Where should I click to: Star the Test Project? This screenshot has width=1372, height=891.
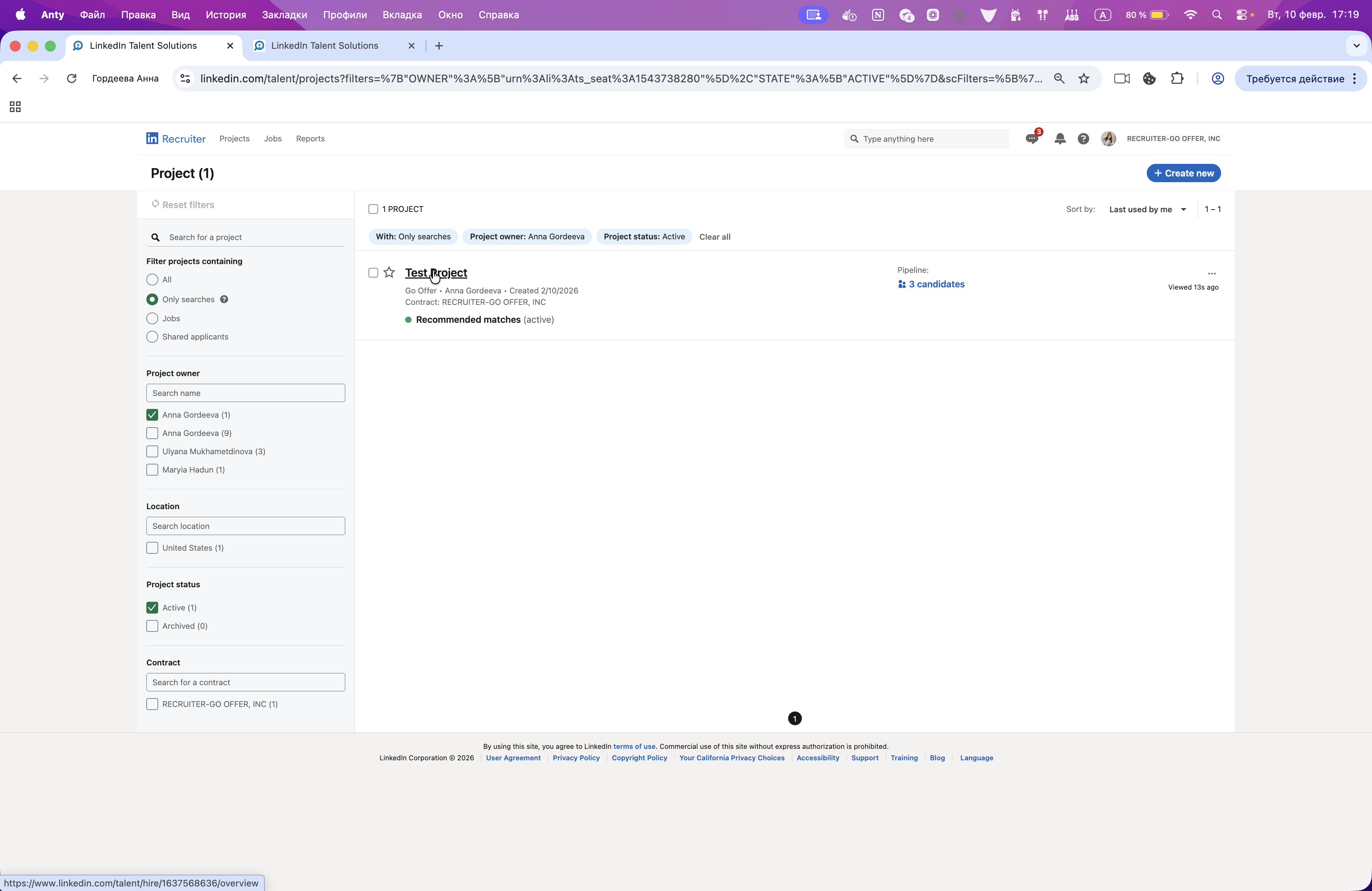pos(389,272)
